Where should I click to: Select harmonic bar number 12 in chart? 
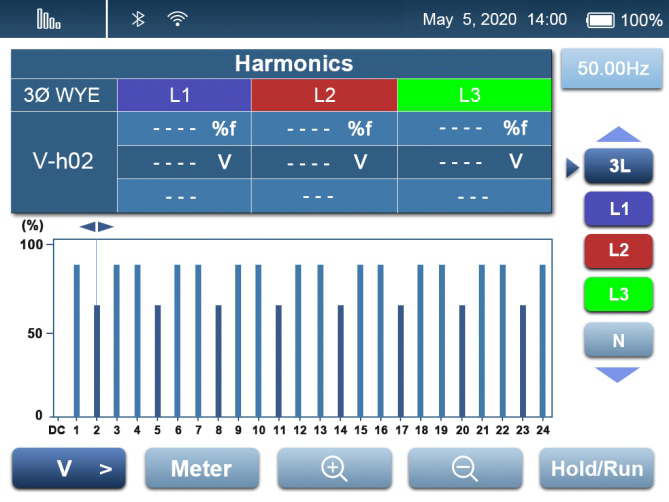tap(298, 340)
